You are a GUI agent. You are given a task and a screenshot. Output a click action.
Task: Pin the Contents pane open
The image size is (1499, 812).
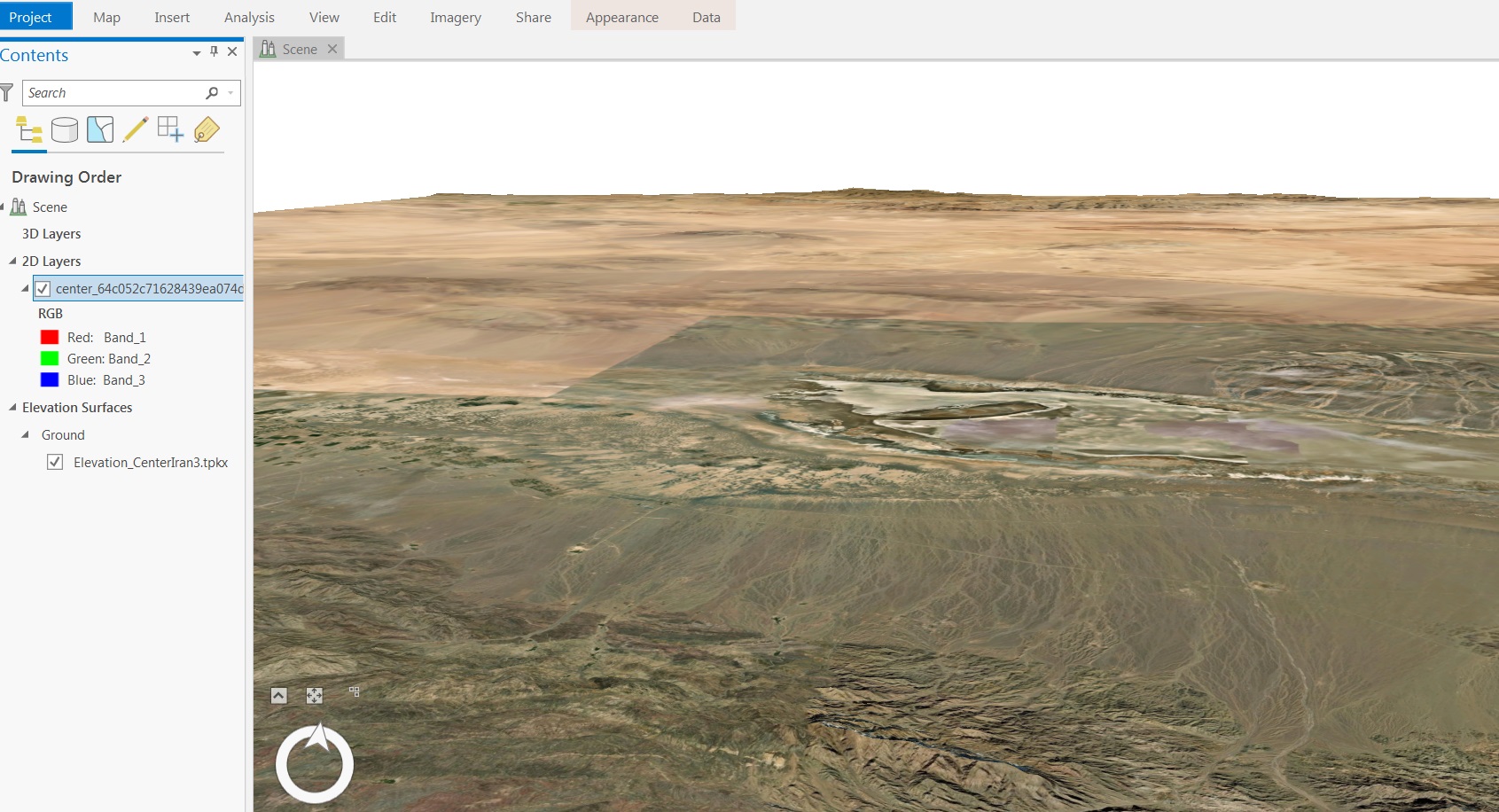213,51
